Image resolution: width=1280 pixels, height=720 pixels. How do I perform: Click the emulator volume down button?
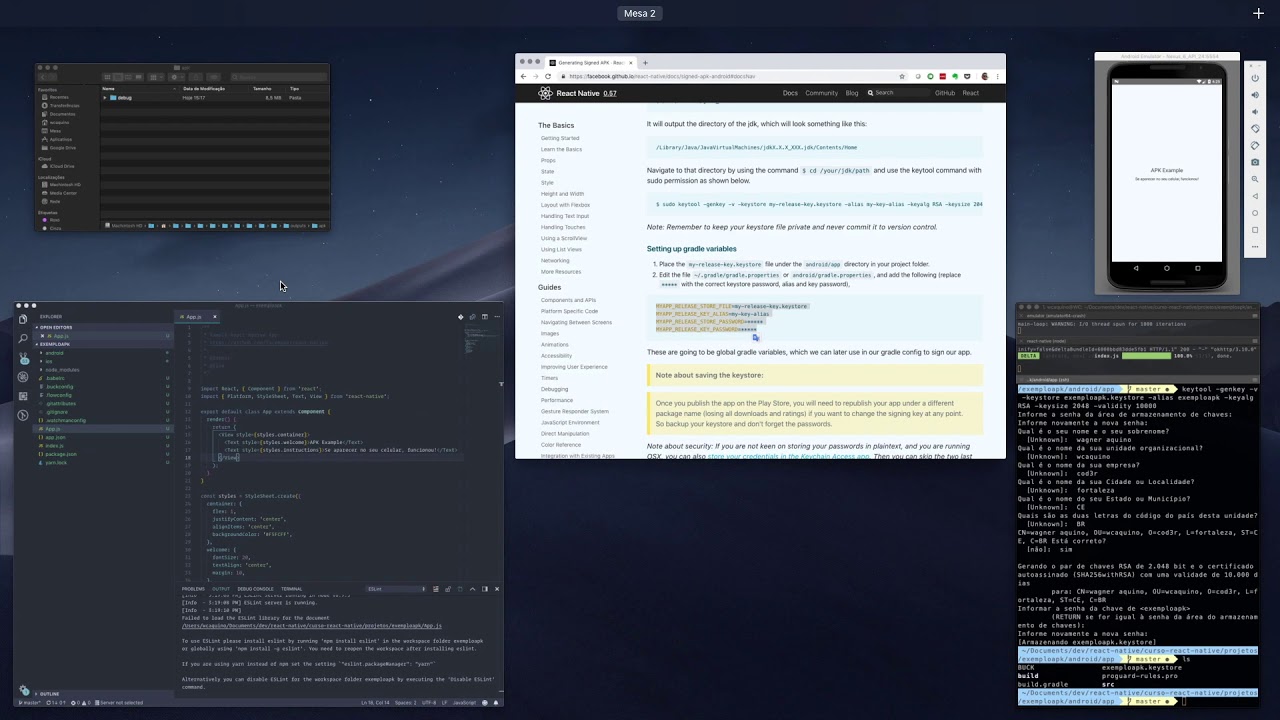(x=1255, y=111)
